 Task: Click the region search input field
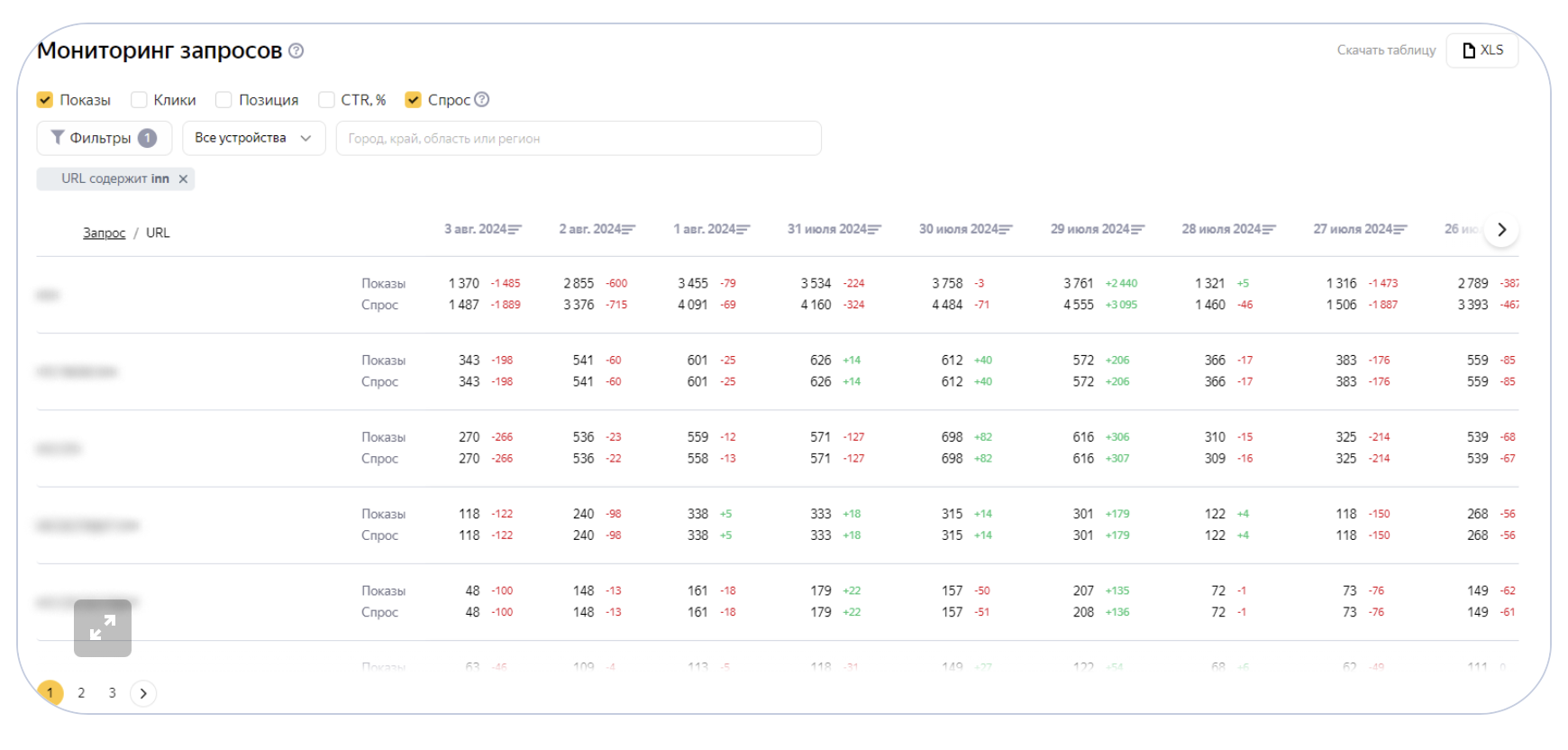[578, 139]
